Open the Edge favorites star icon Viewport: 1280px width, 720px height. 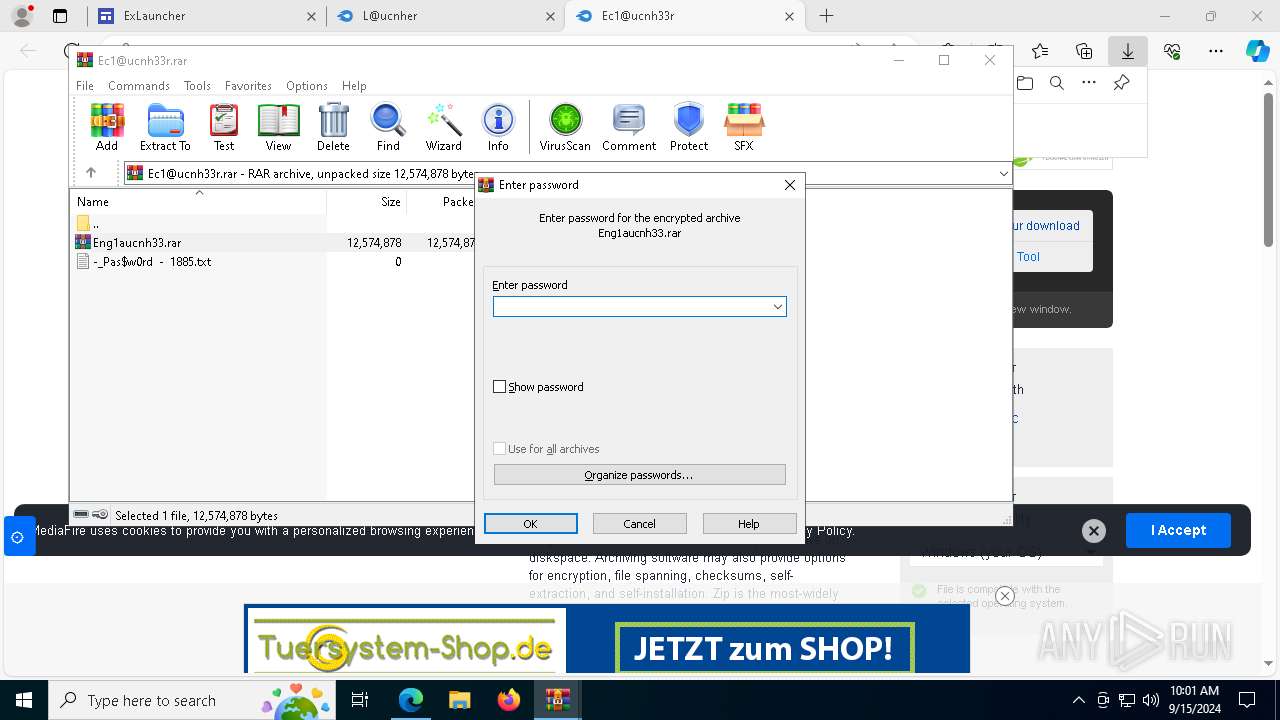(x=1040, y=51)
